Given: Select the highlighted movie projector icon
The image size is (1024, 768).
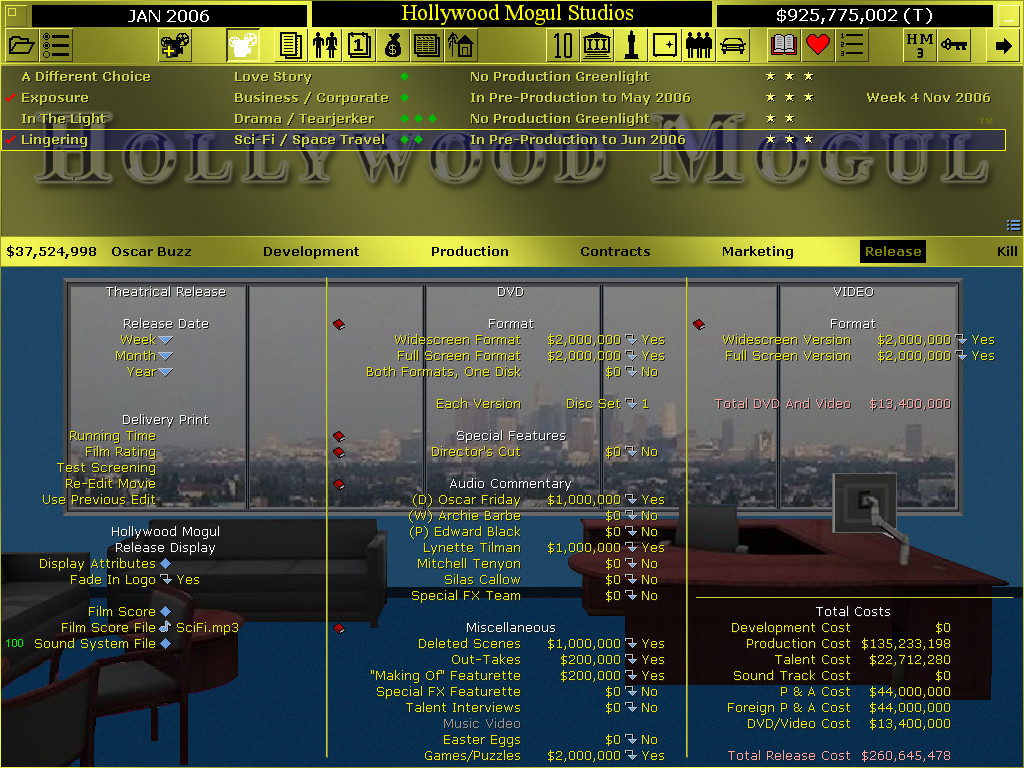Looking at the screenshot, I should click(x=242, y=45).
